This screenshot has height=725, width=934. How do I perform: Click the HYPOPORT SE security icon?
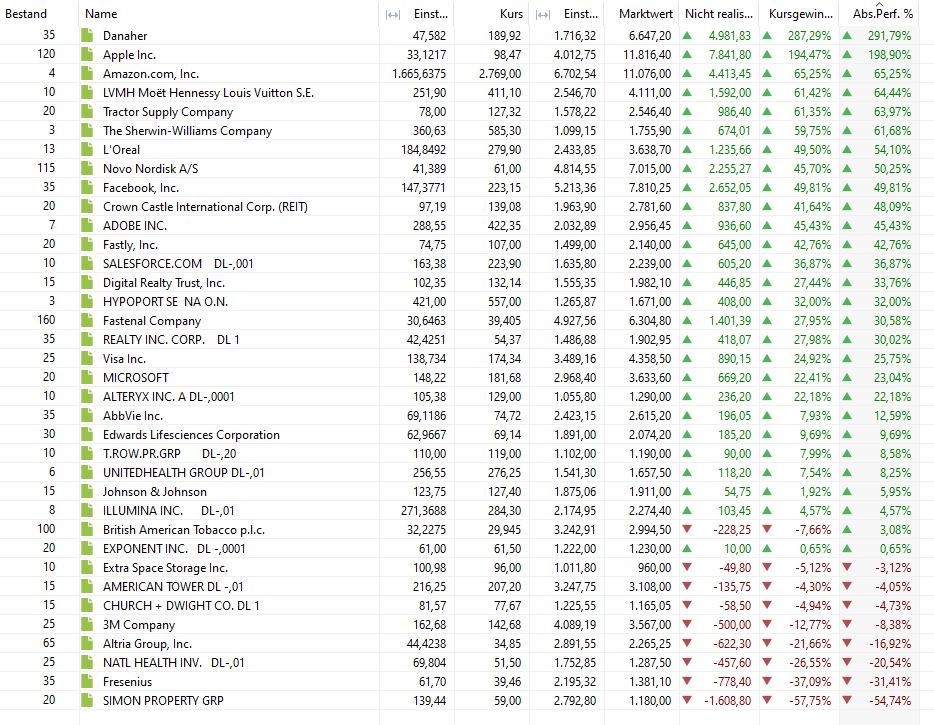[x=87, y=302]
